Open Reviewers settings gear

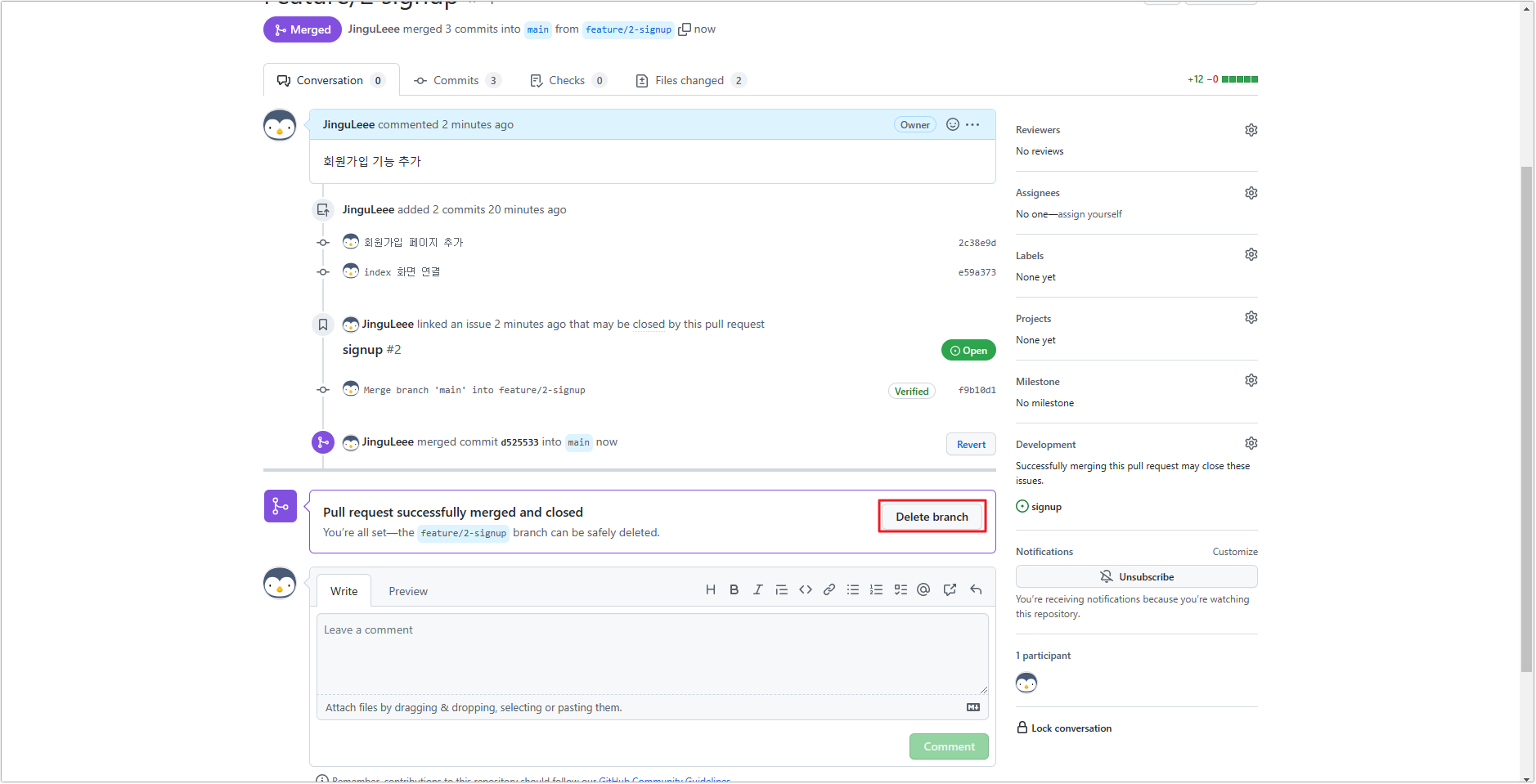pos(1251,130)
